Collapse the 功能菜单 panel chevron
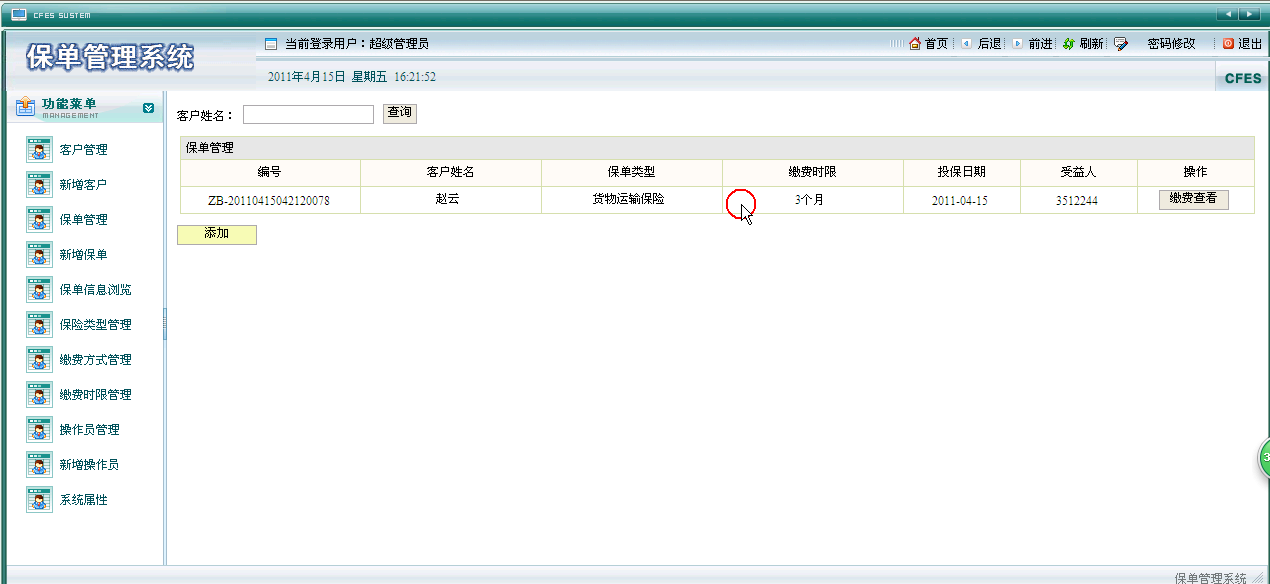Screen dimensions: 1270x584 point(148,108)
